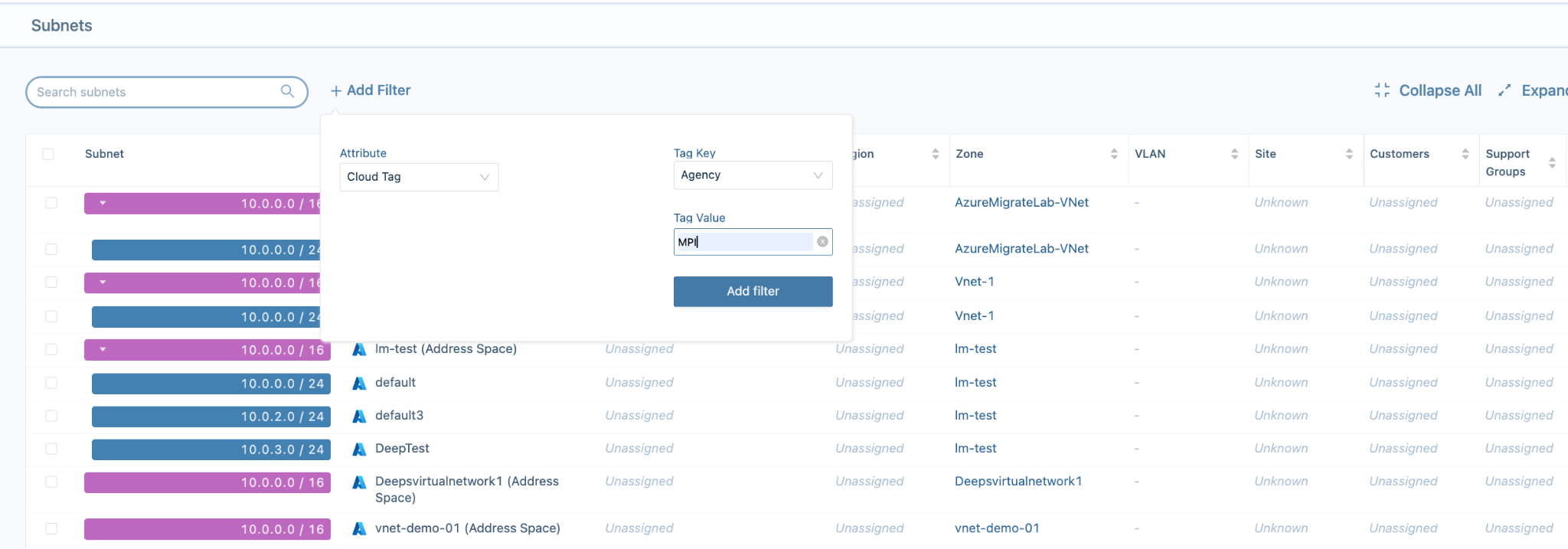Image resolution: width=1568 pixels, height=549 pixels.
Task: Sort by the VLAN column arrows
Action: [x=1234, y=154]
